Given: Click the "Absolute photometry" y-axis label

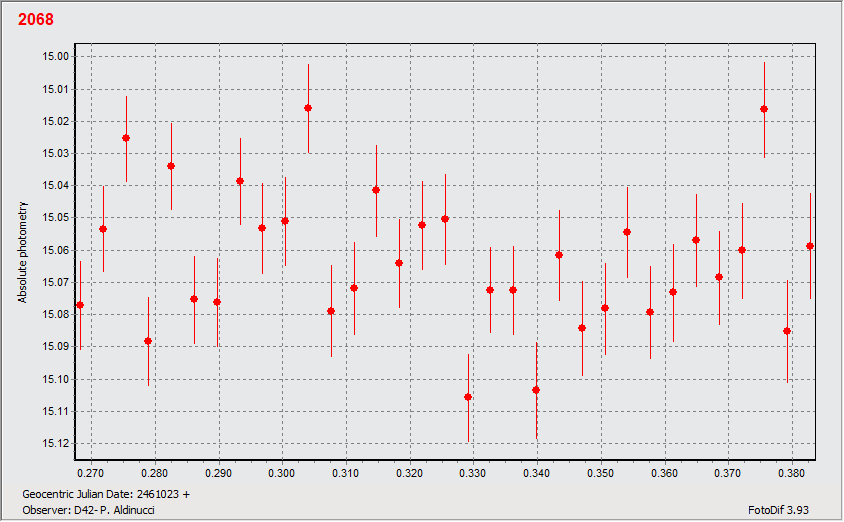Looking at the screenshot, I should 23,252.
